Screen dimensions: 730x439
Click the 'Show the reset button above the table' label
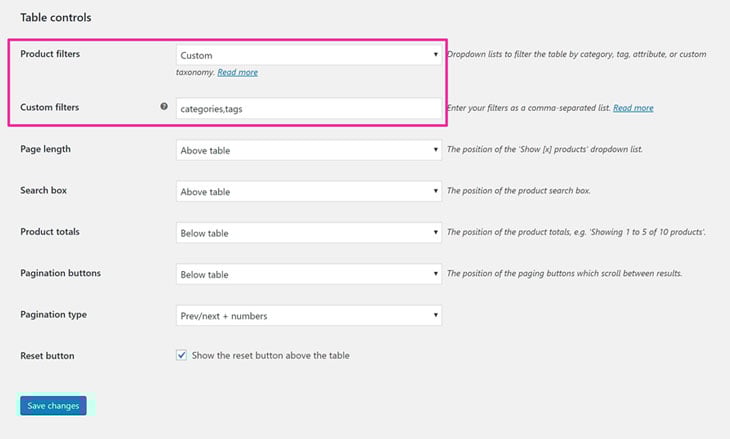270,355
